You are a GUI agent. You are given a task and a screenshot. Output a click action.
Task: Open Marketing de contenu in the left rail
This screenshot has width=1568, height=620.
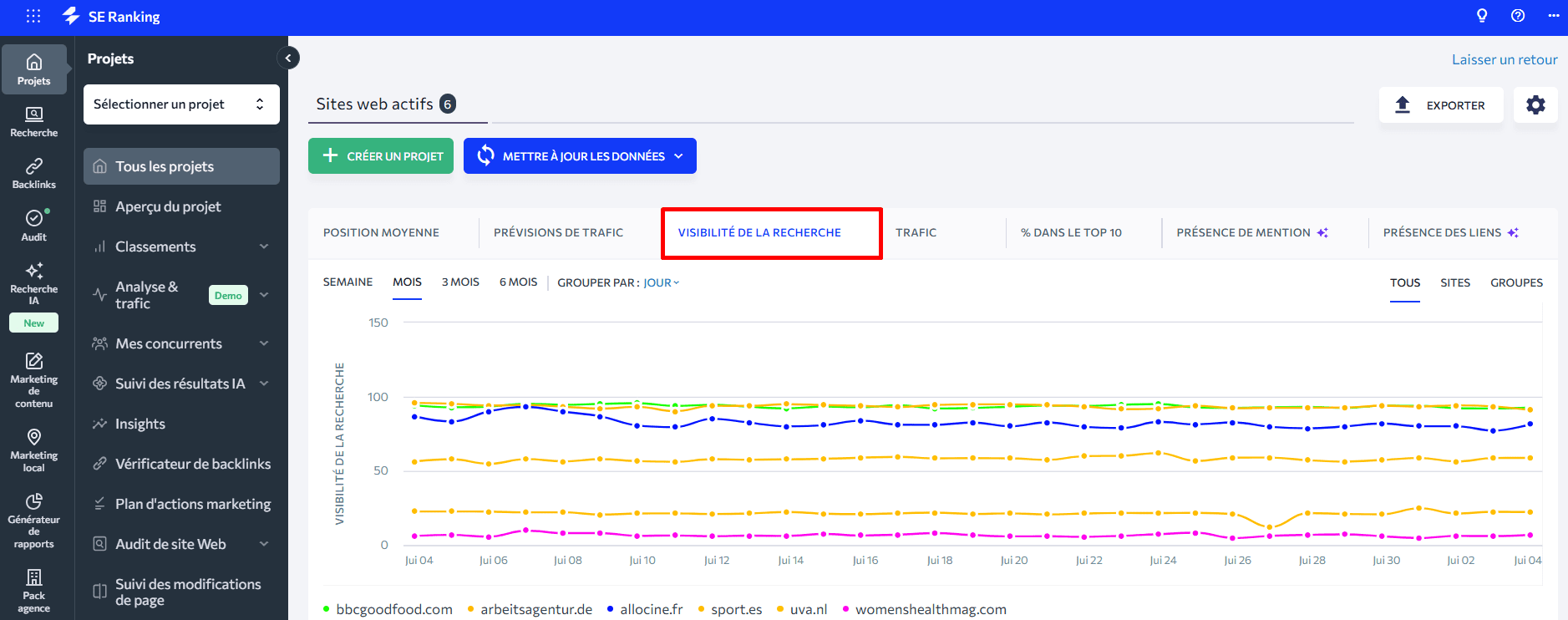(x=33, y=380)
